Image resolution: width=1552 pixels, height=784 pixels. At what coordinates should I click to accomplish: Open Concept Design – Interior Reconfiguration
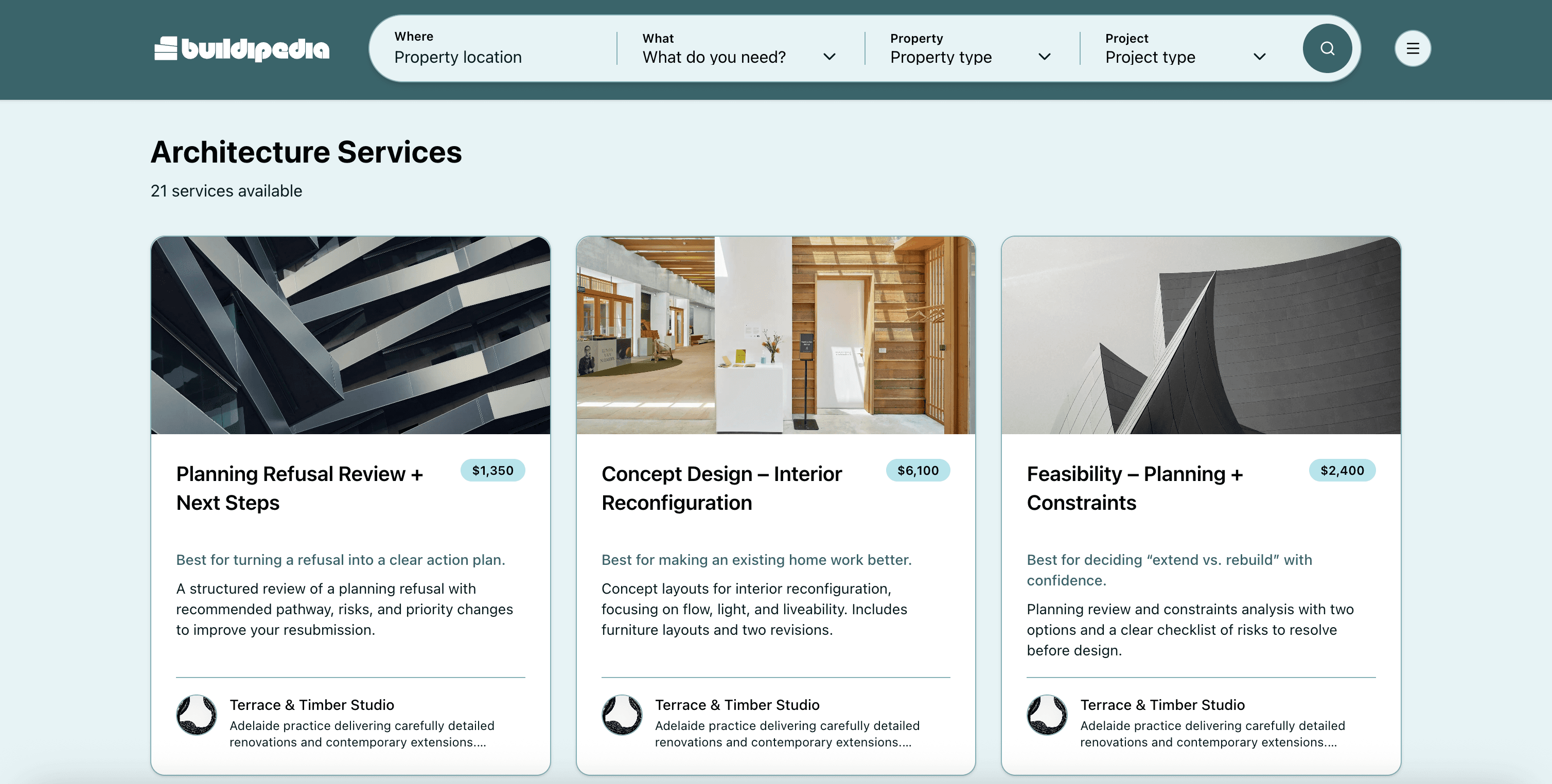721,488
